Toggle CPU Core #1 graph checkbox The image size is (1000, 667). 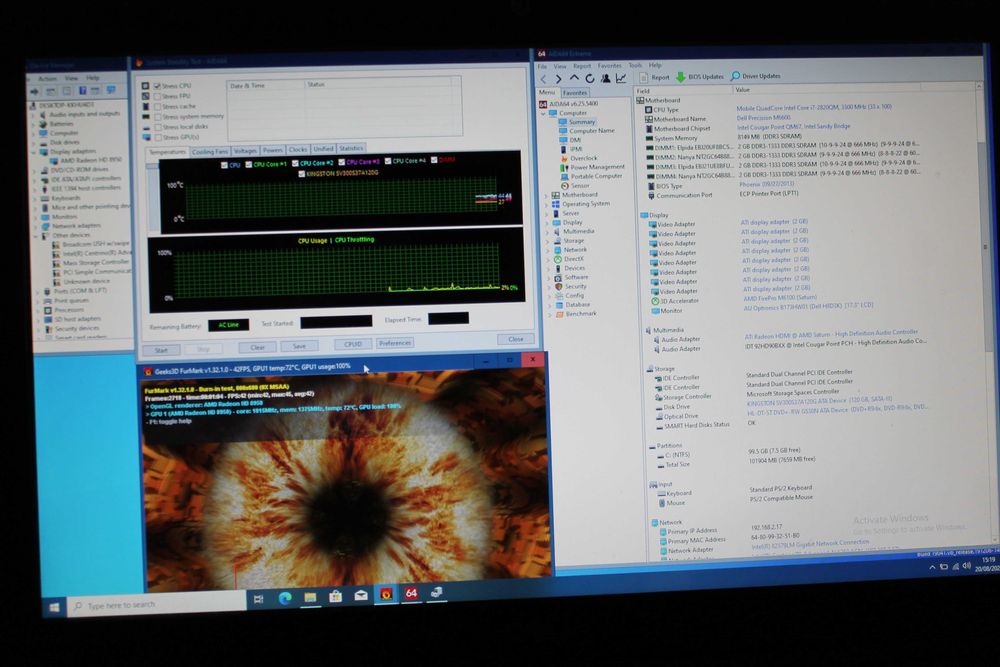pos(249,165)
